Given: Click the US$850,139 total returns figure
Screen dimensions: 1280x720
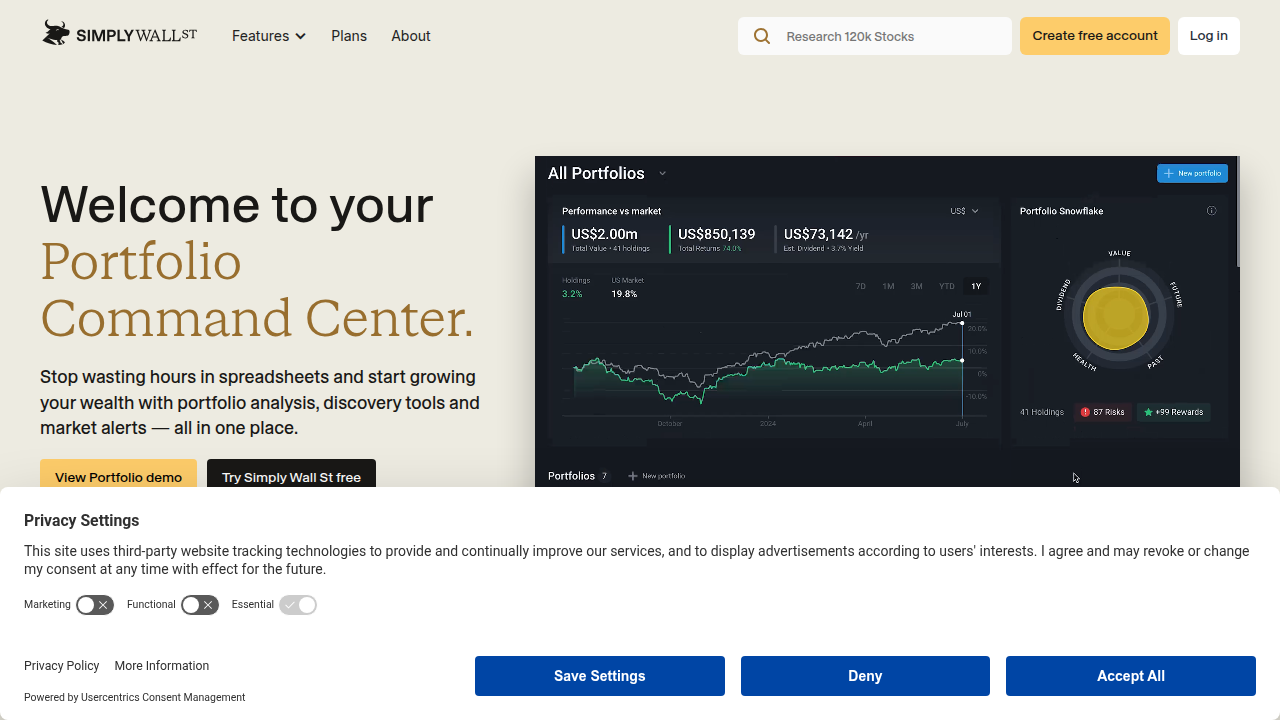Looking at the screenshot, I should tap(717, 234).
